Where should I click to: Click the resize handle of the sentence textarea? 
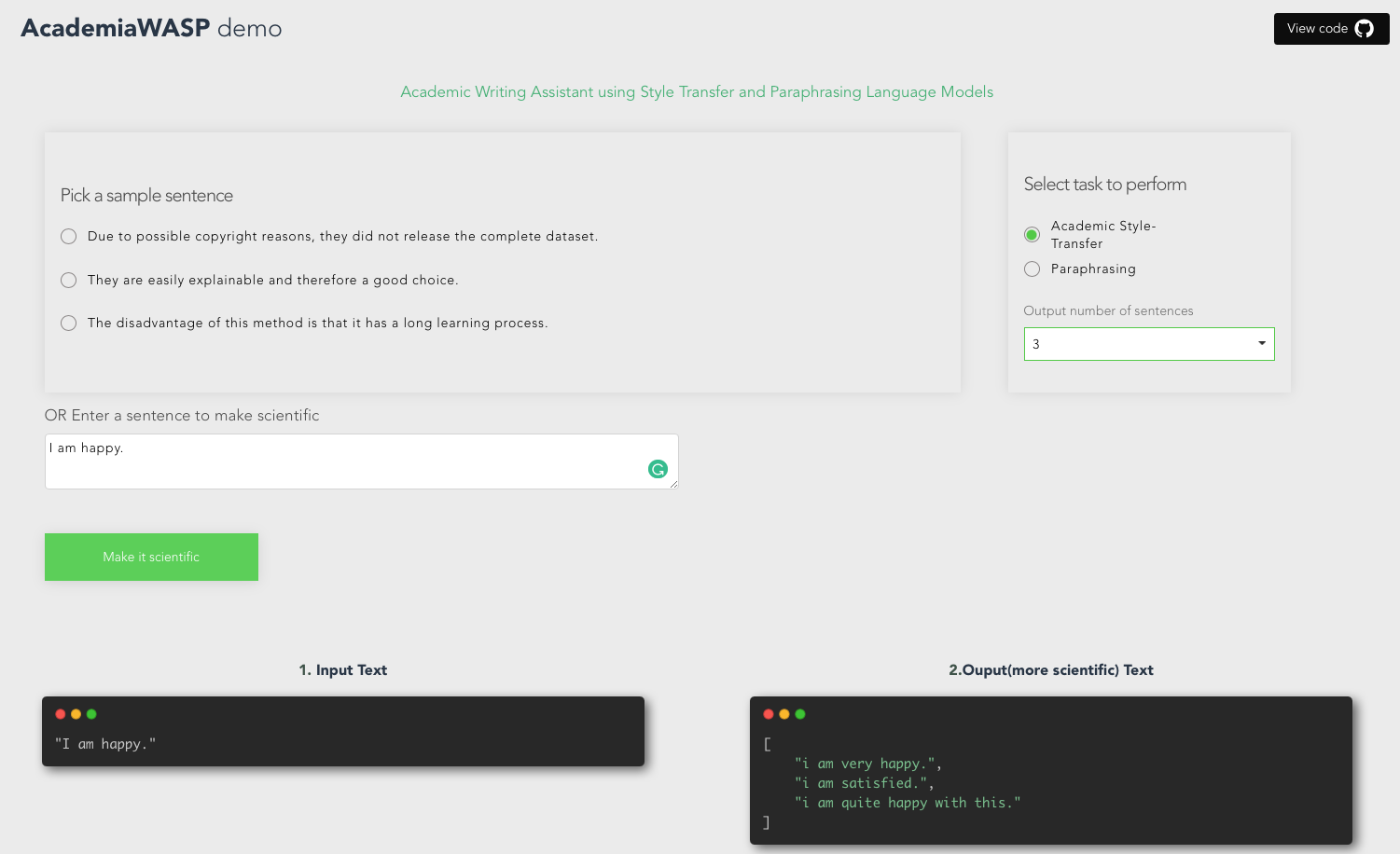(673, 484)
